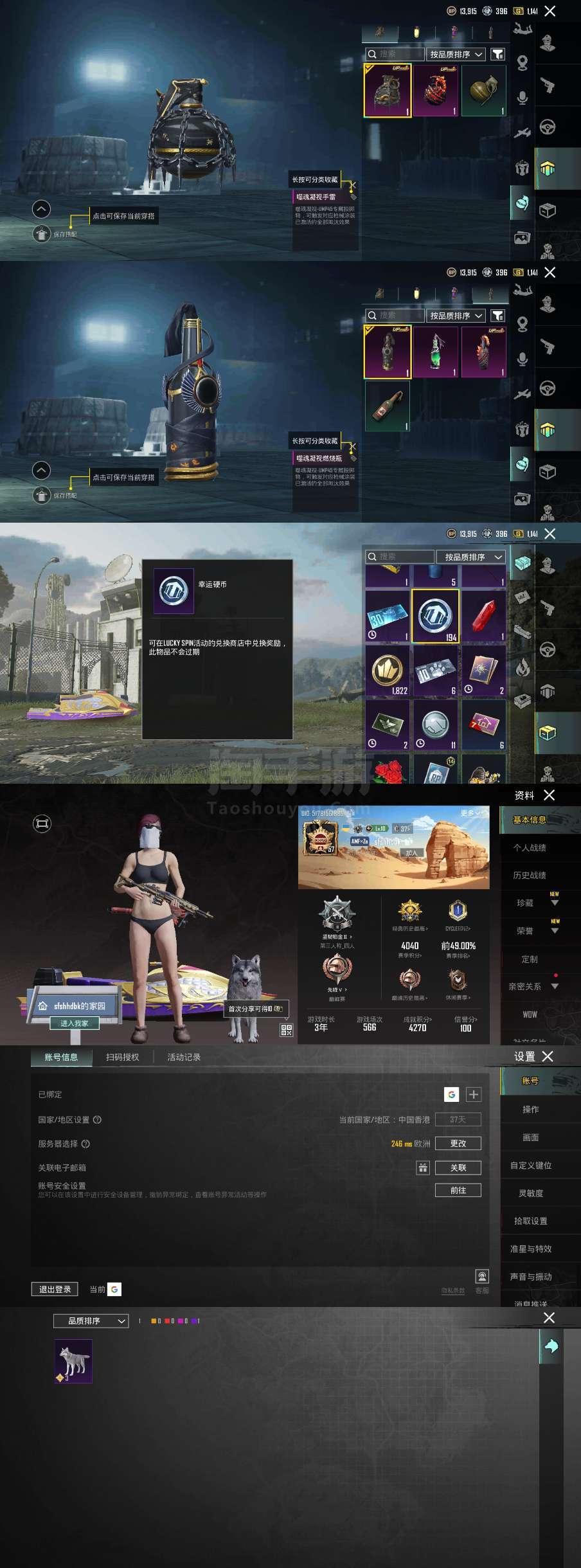
Task: Click the player avatar frame level 57
Action: click(x=320, y=838)
